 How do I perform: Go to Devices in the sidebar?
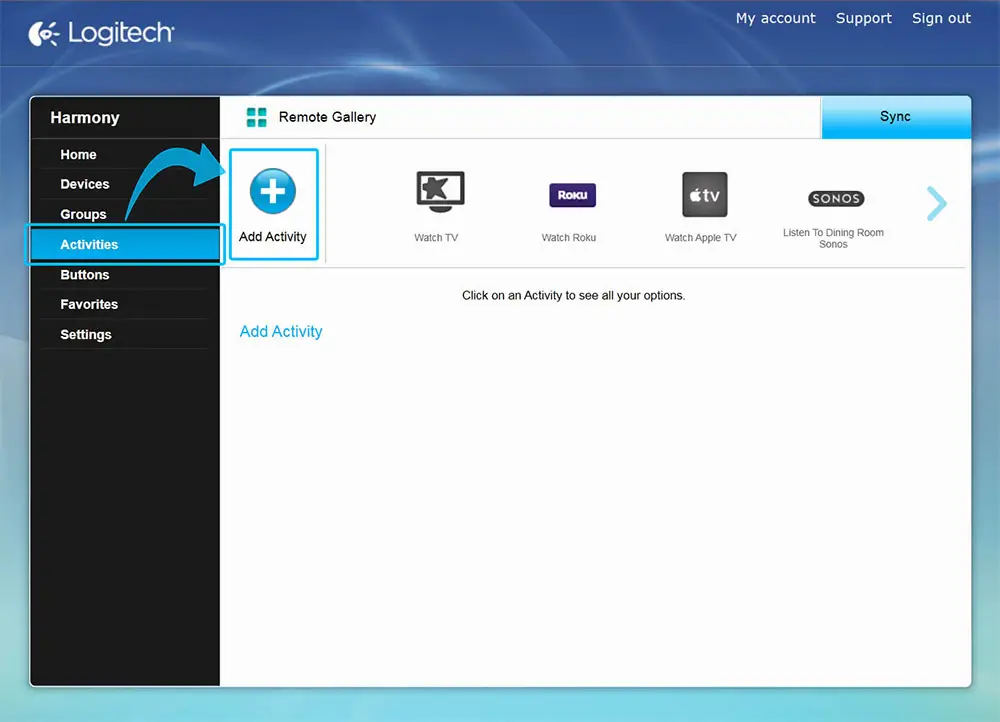pos(85,184)
